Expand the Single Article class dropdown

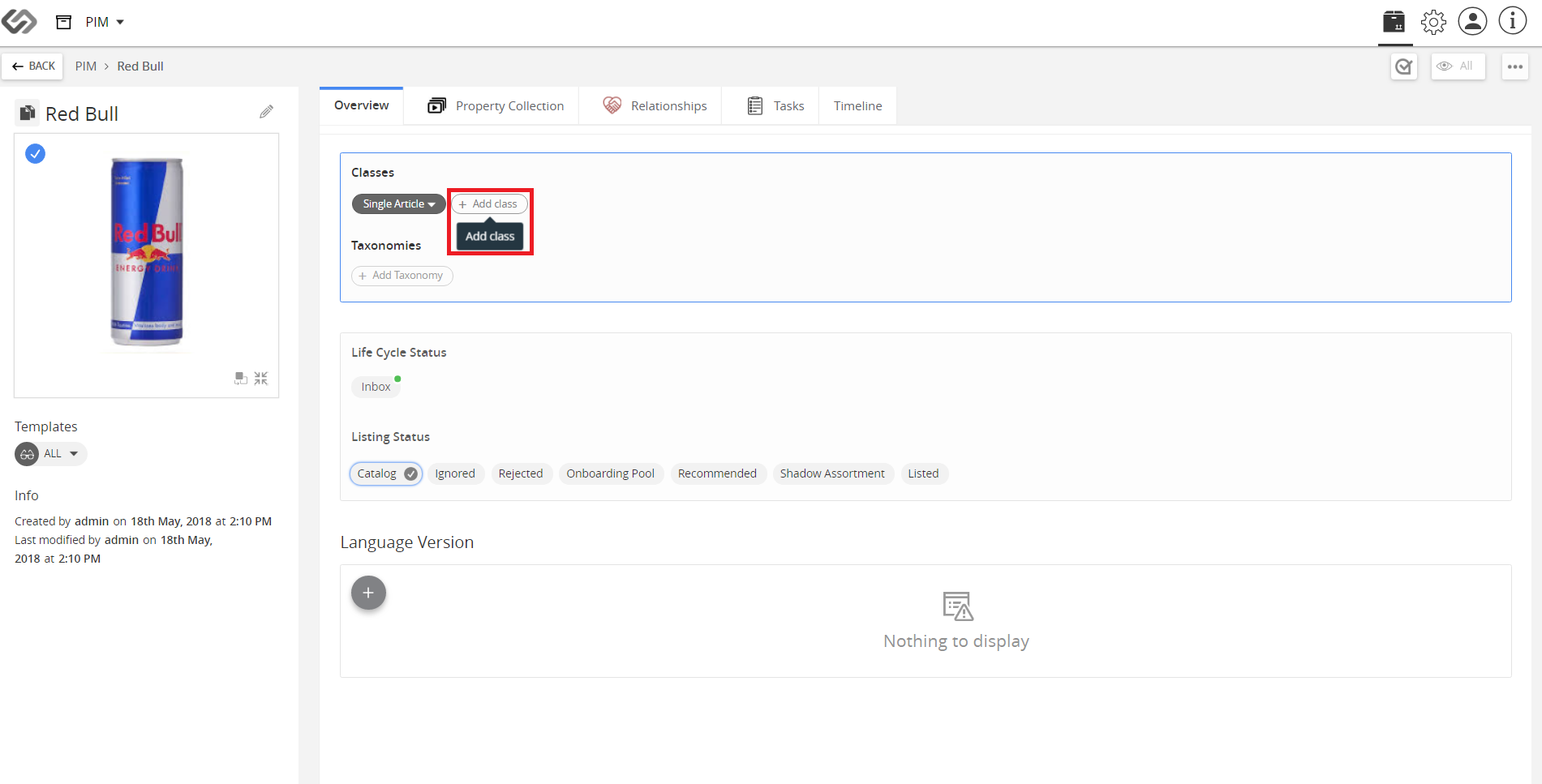tap(398, 203)
